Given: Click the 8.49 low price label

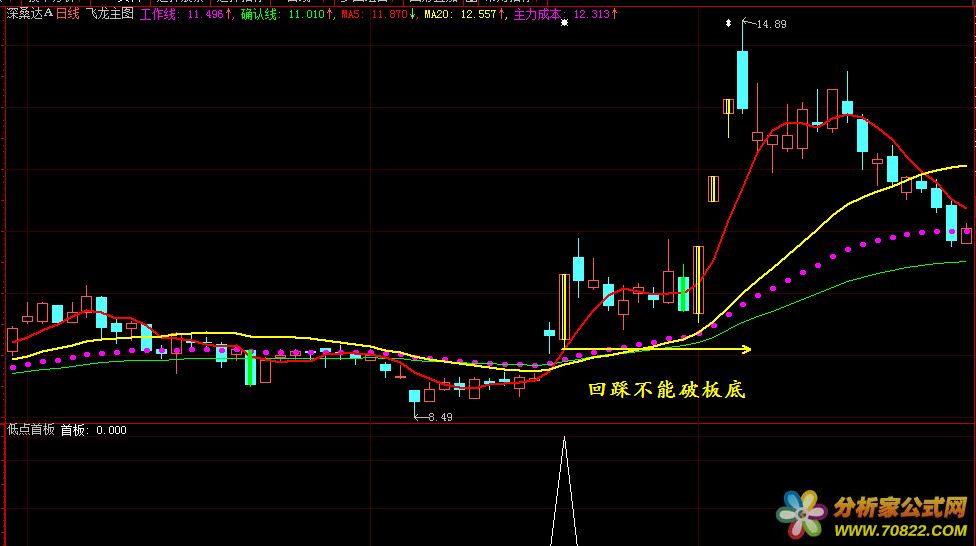Looking at the screenshot, I should click(x=440, y=417).
